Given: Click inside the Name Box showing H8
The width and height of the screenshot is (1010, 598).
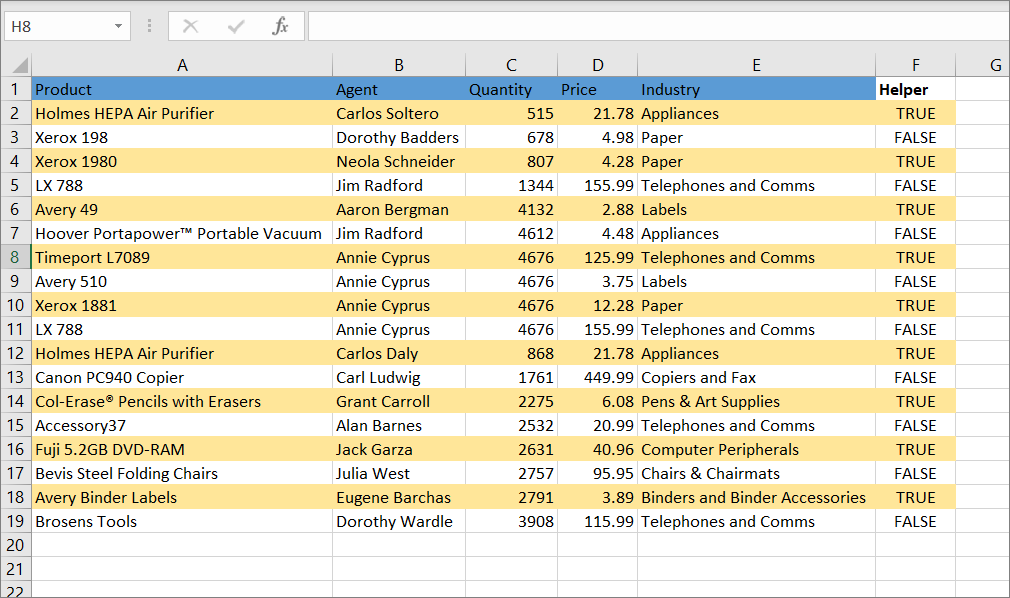Looking at the screenshot, I should pyautogui.click(x=58, y=26).
